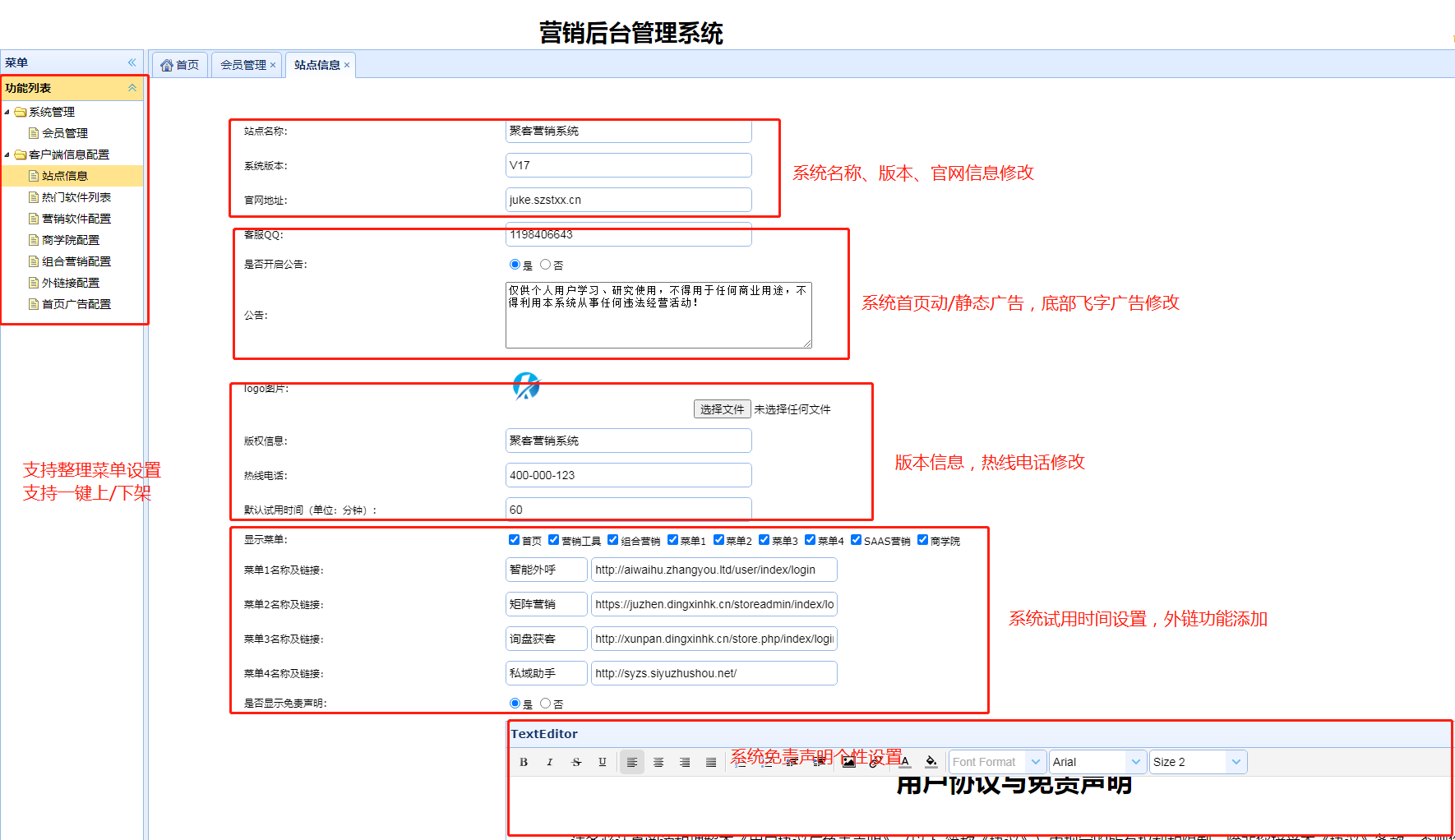Select 否 for 是否开启公告

(545, 265)
